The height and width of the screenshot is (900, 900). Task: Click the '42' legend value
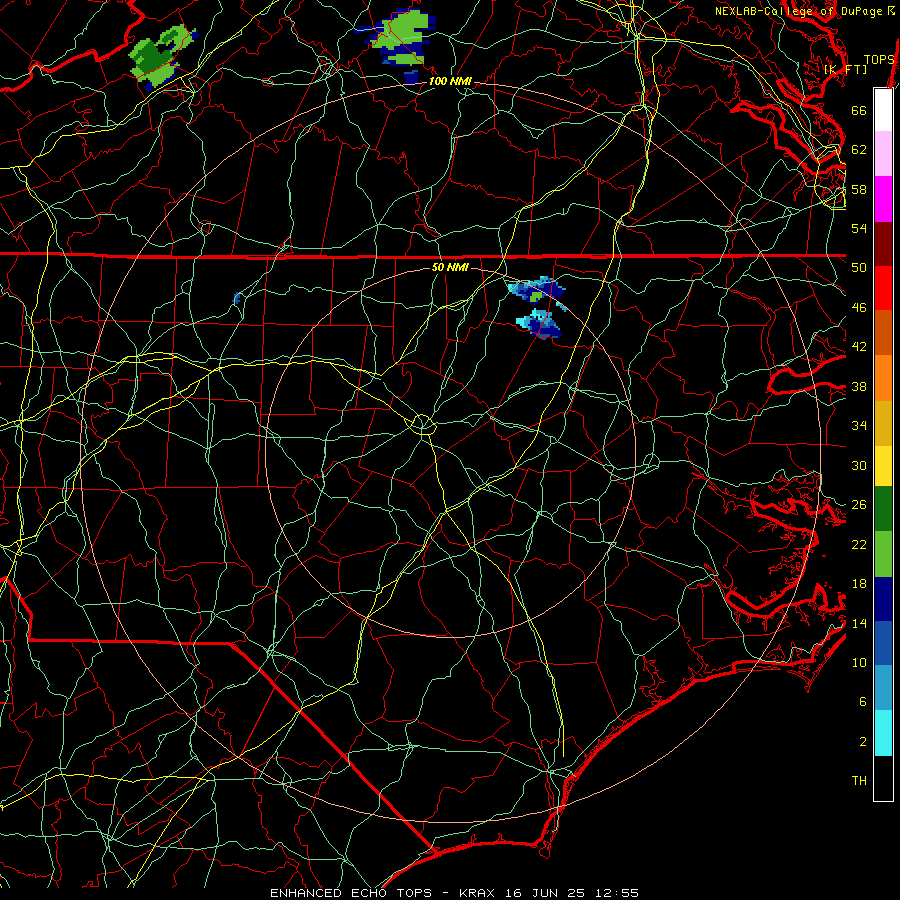859,347
